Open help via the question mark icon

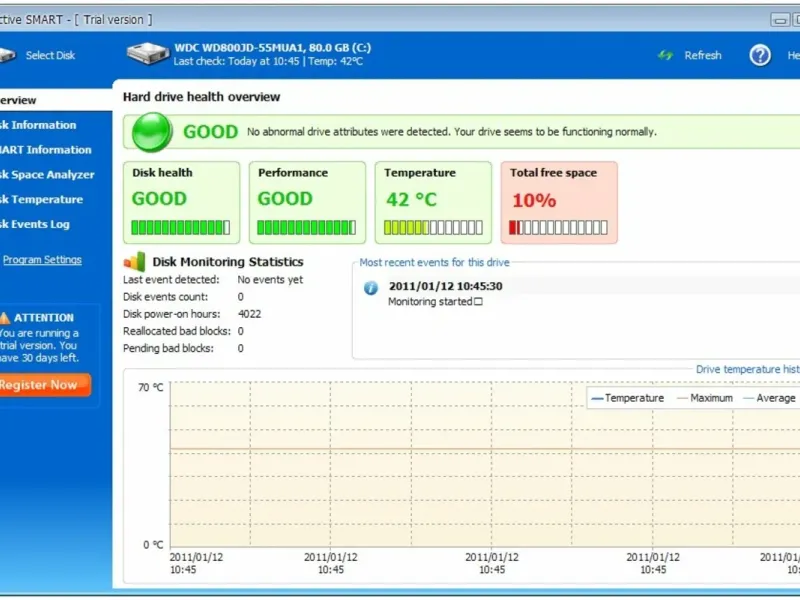[x=760, y=55]
